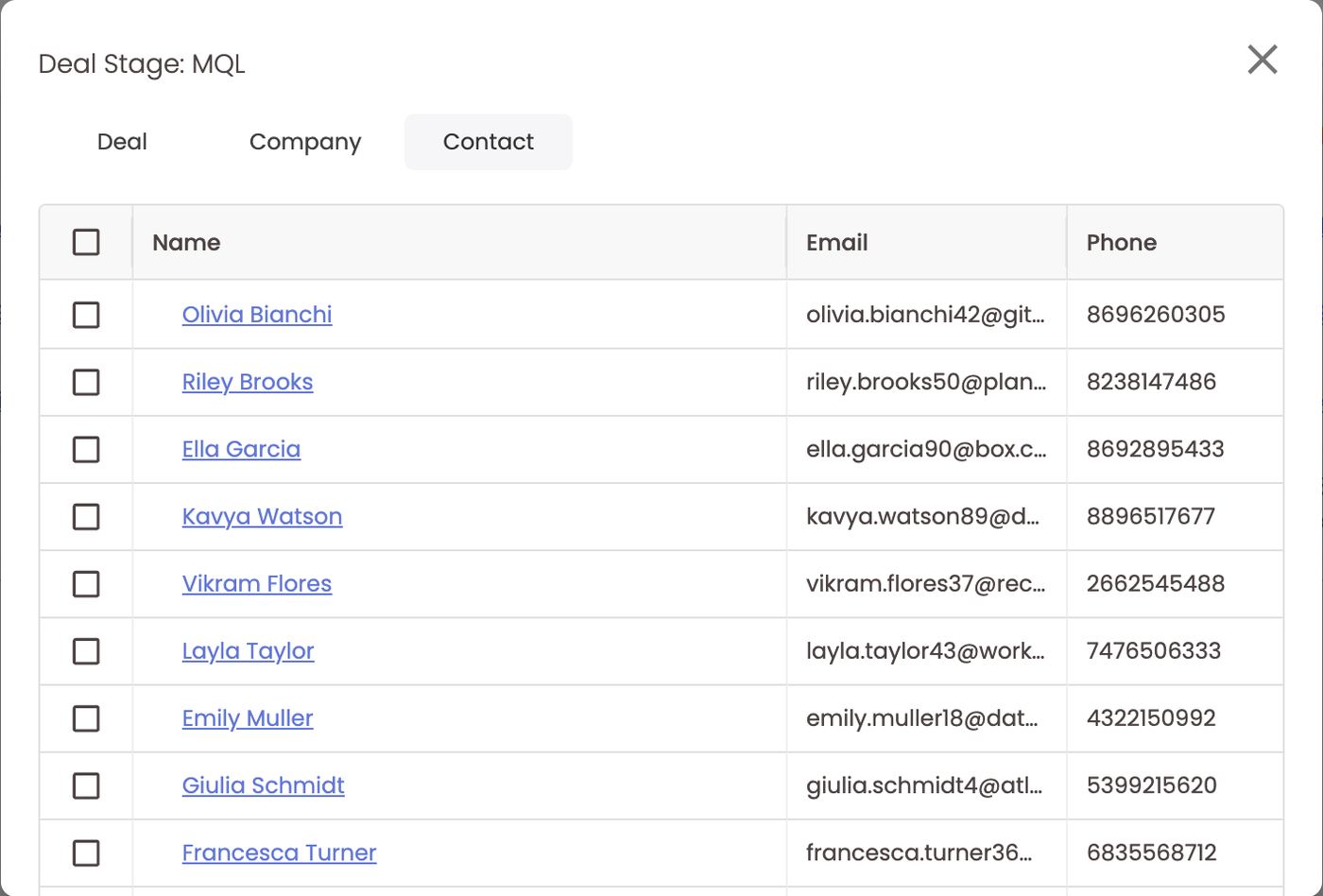Switch to the Company tab
The height and width of the screenshot is (896, 1323).
[305, 142]
